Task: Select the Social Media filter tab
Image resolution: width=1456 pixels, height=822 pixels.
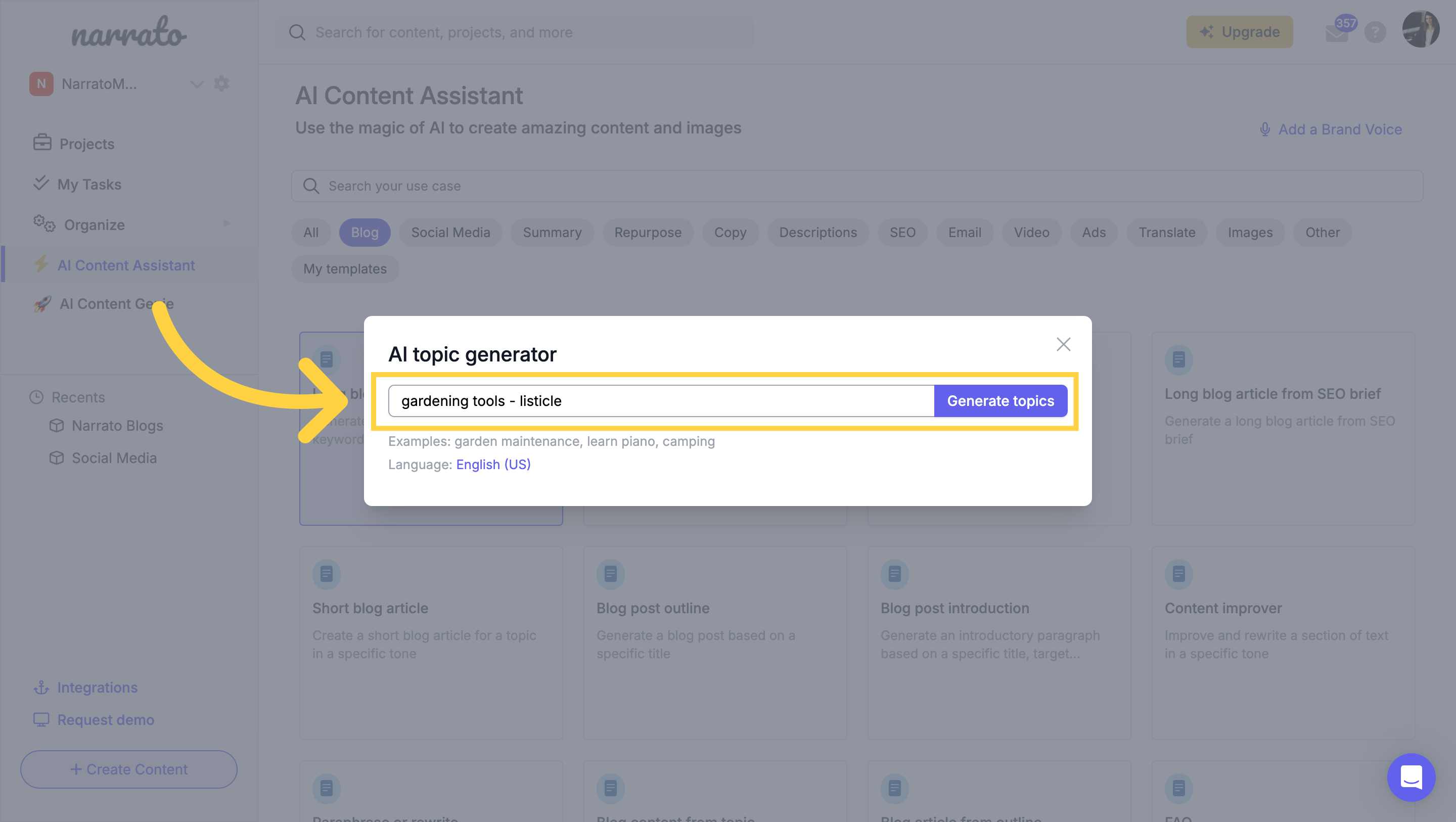Action: coord(450,232)
